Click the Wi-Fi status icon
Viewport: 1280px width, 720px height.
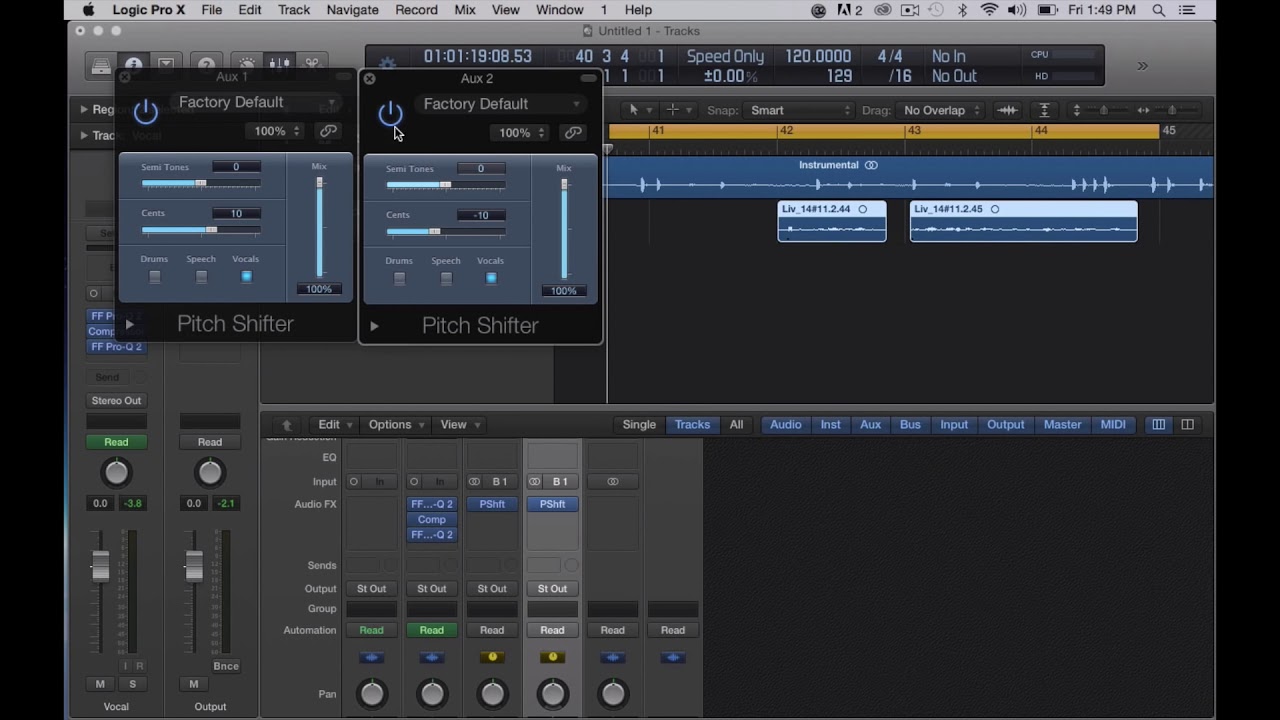point(989,10)
